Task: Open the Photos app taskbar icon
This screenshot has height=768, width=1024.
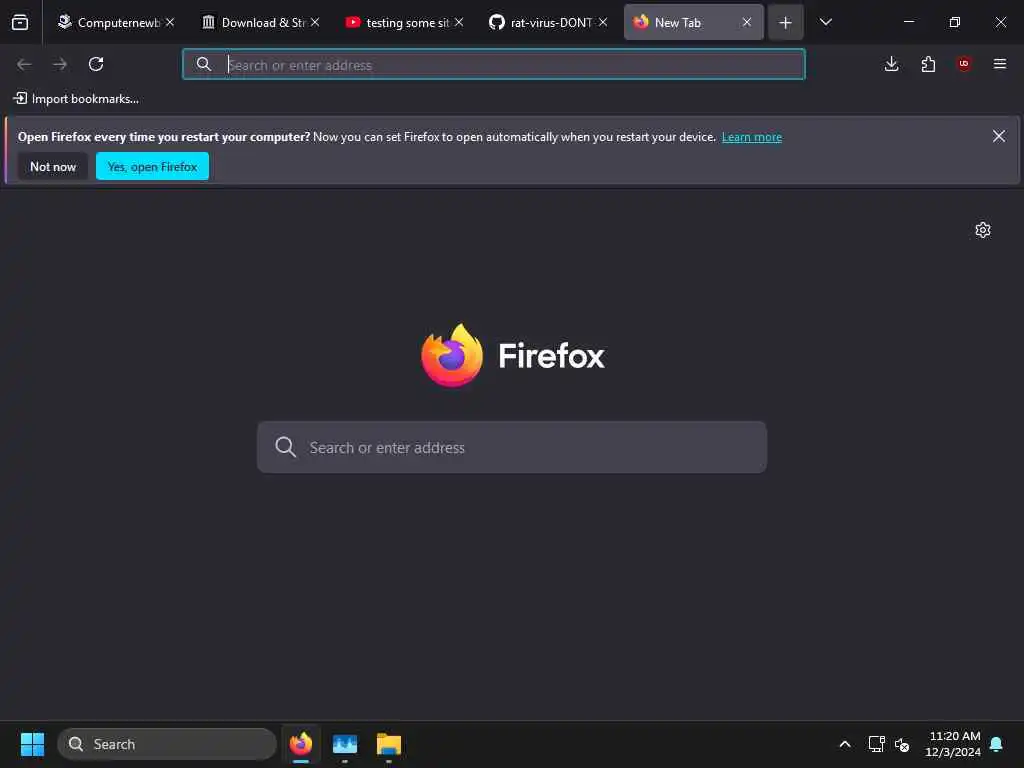Action: [x=345, y=744]
